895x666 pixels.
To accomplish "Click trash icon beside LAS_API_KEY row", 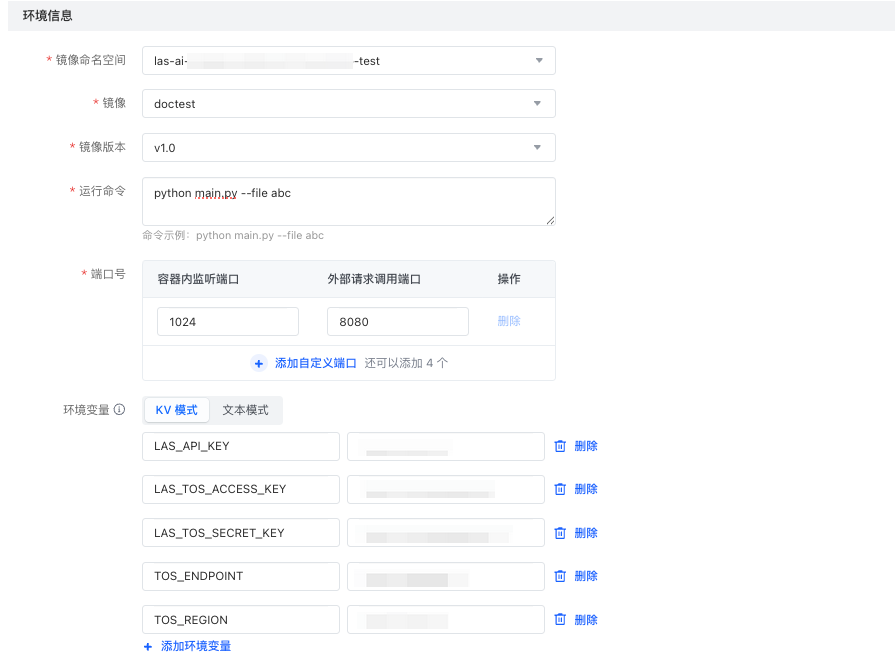I will 560,446.
